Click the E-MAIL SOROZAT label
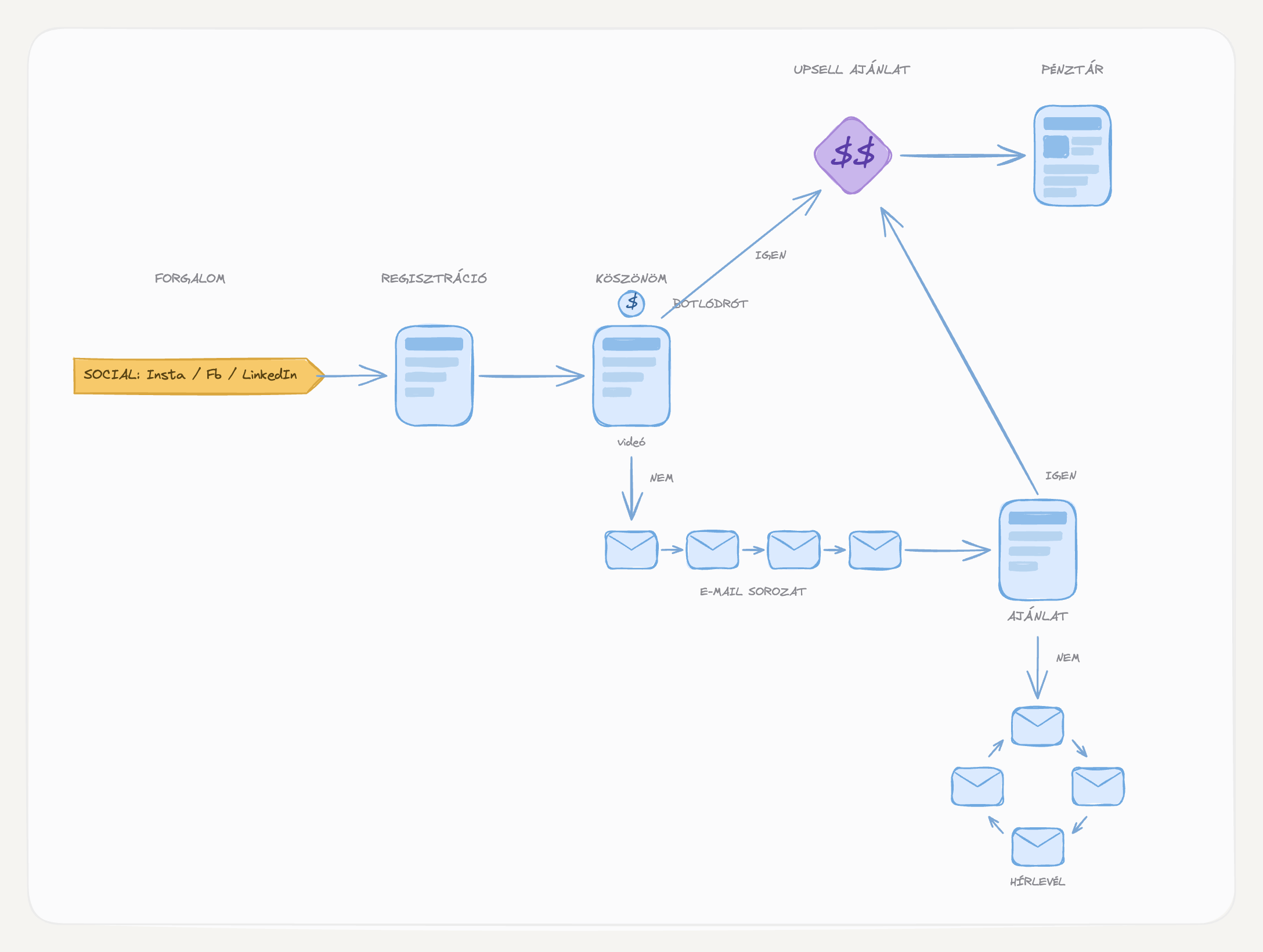 (x=753, y=591)
